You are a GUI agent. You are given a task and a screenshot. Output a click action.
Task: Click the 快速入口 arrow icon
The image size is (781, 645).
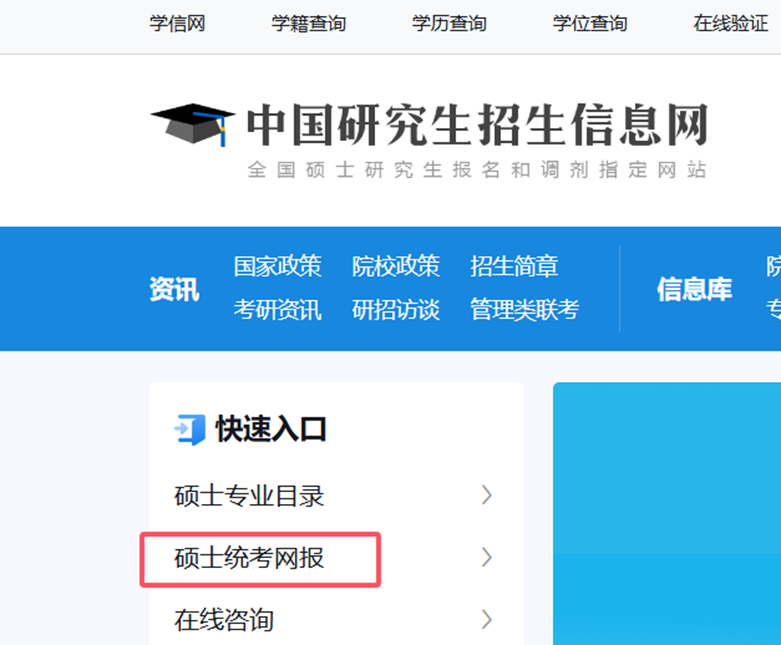(x=189, y=429)
